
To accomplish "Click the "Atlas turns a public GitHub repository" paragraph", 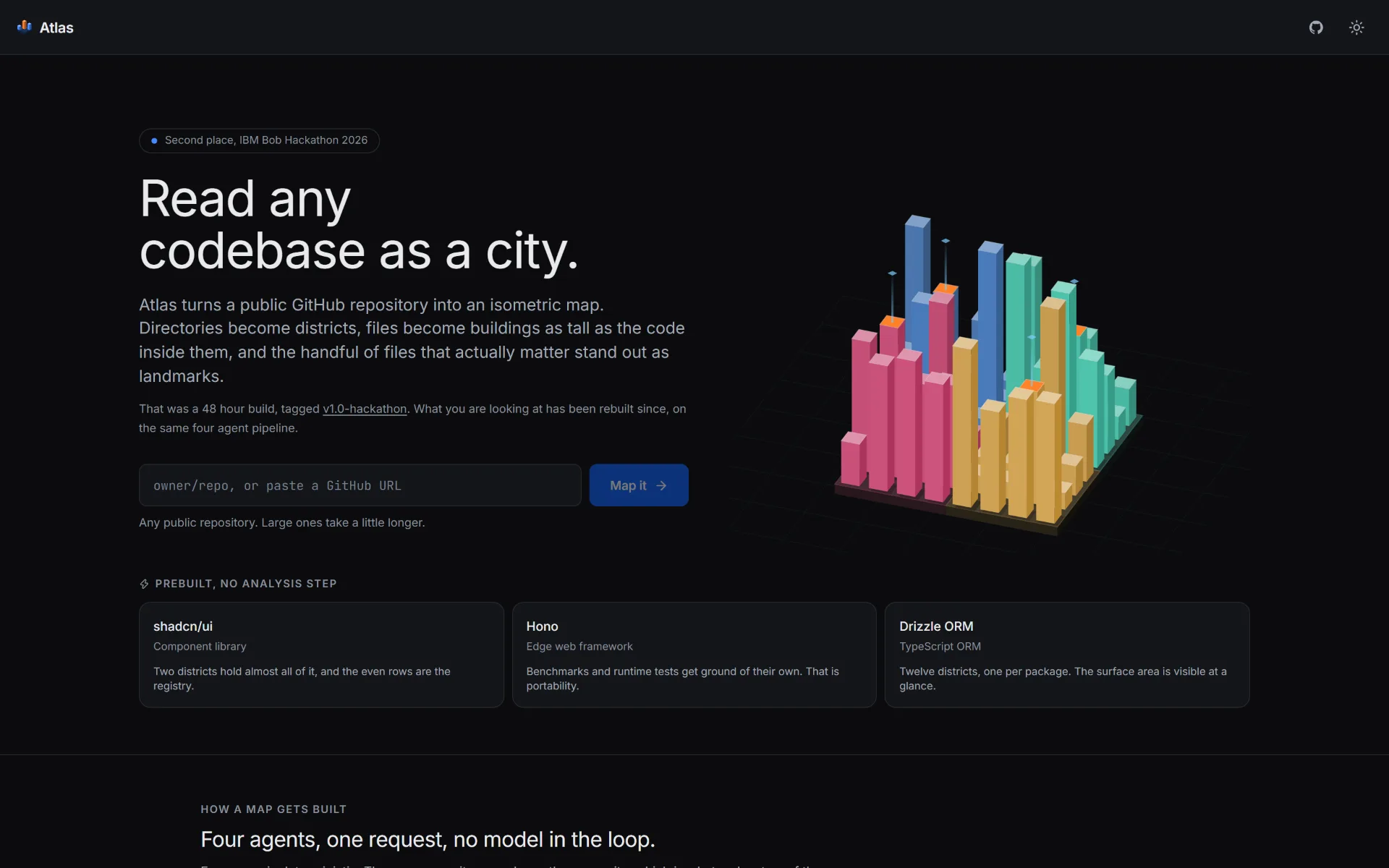I will [x=412, y=340].
